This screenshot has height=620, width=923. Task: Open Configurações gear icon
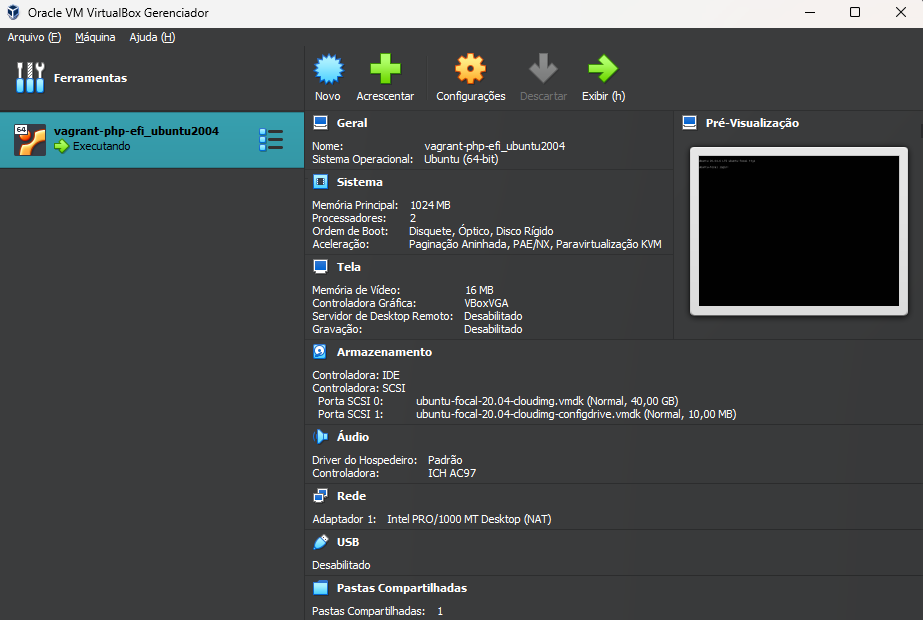[x=470, y=69]
